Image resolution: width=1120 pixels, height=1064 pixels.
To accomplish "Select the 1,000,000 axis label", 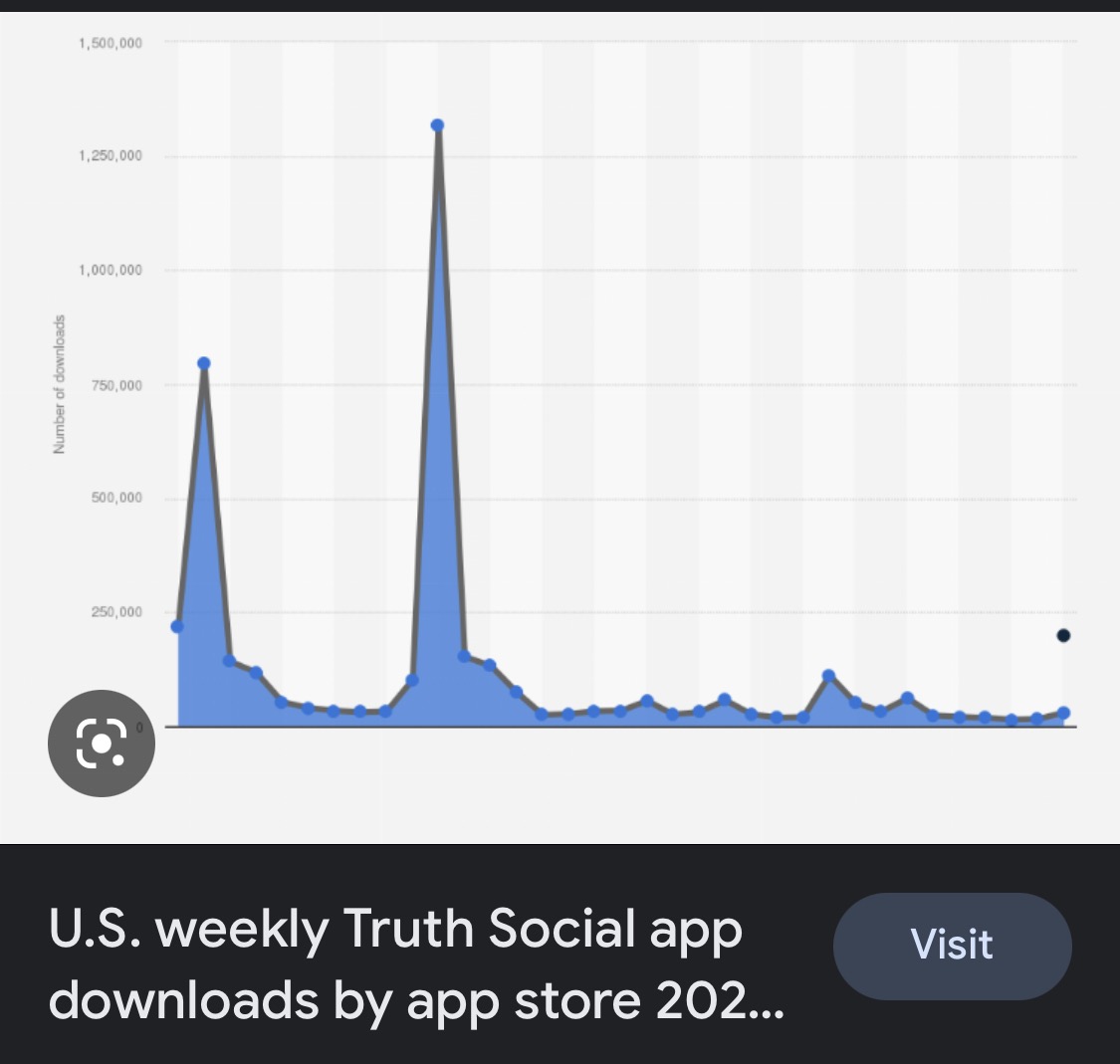I will 109,271.
